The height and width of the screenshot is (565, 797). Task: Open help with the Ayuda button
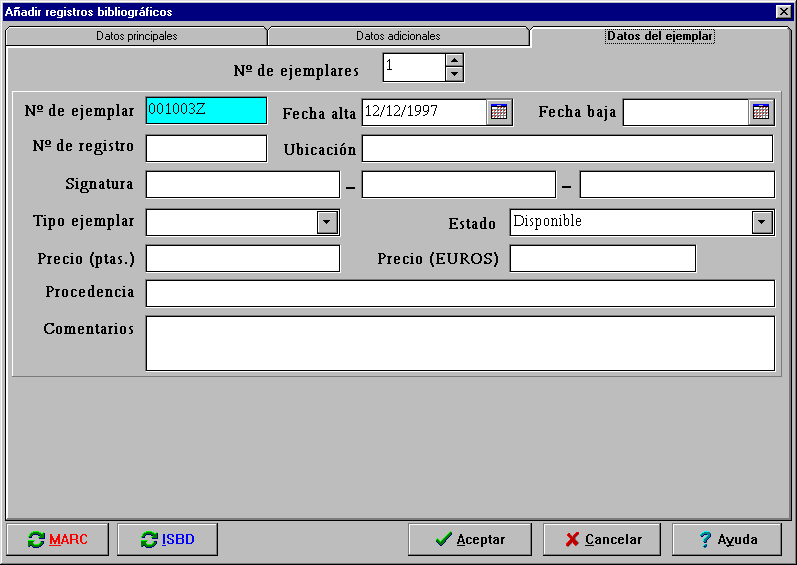point(726,539)
